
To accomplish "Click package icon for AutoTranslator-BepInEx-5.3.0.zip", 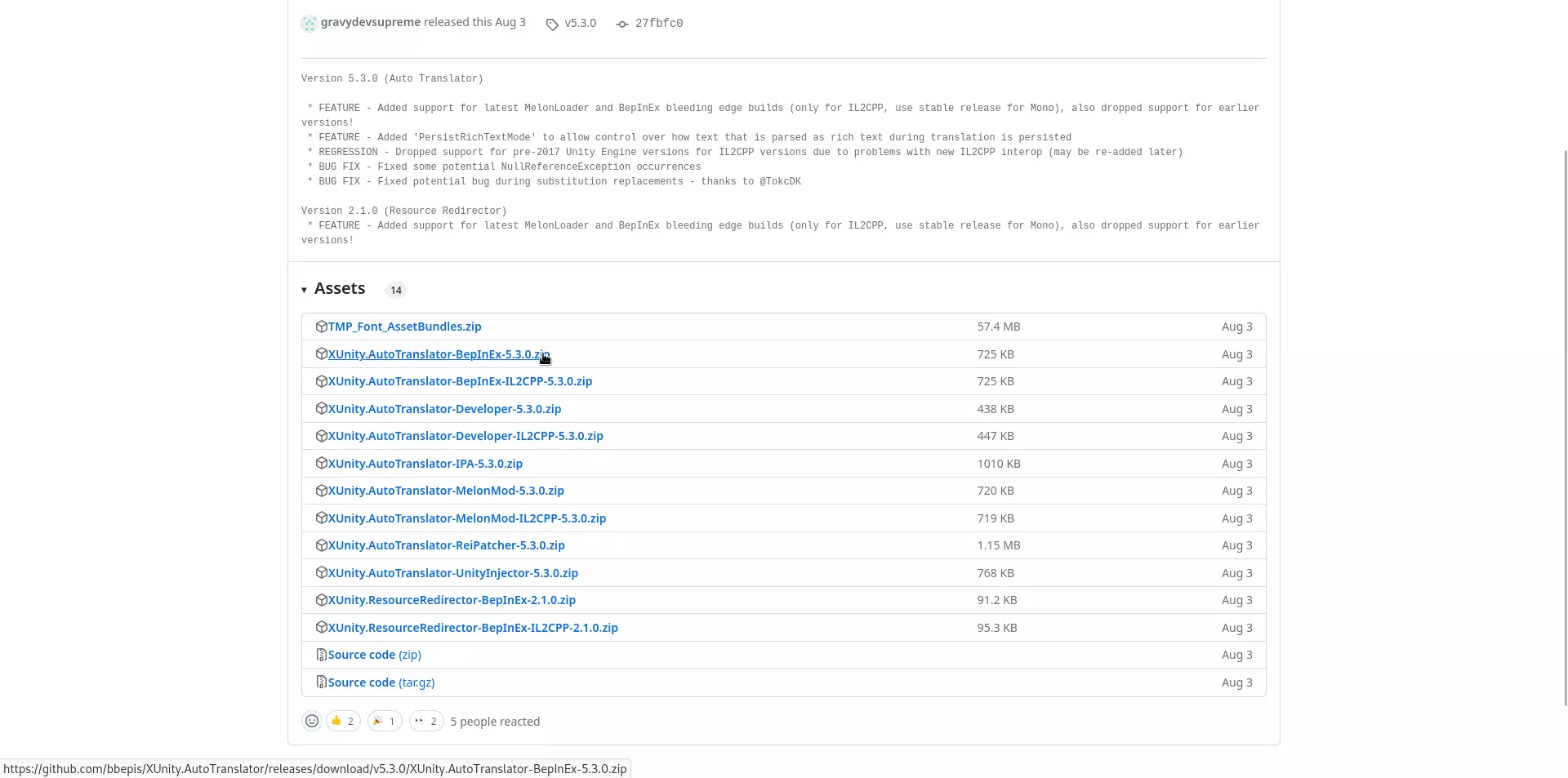I will 322,354.
